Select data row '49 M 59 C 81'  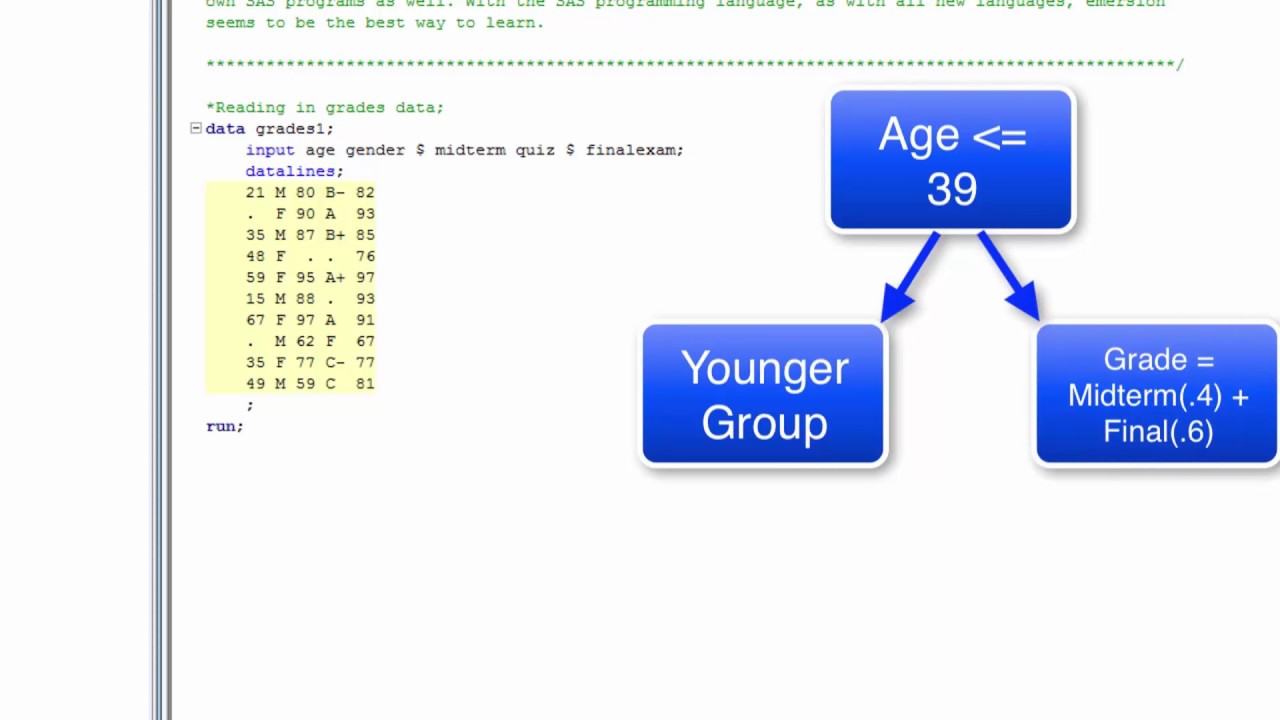click(310, 384)
